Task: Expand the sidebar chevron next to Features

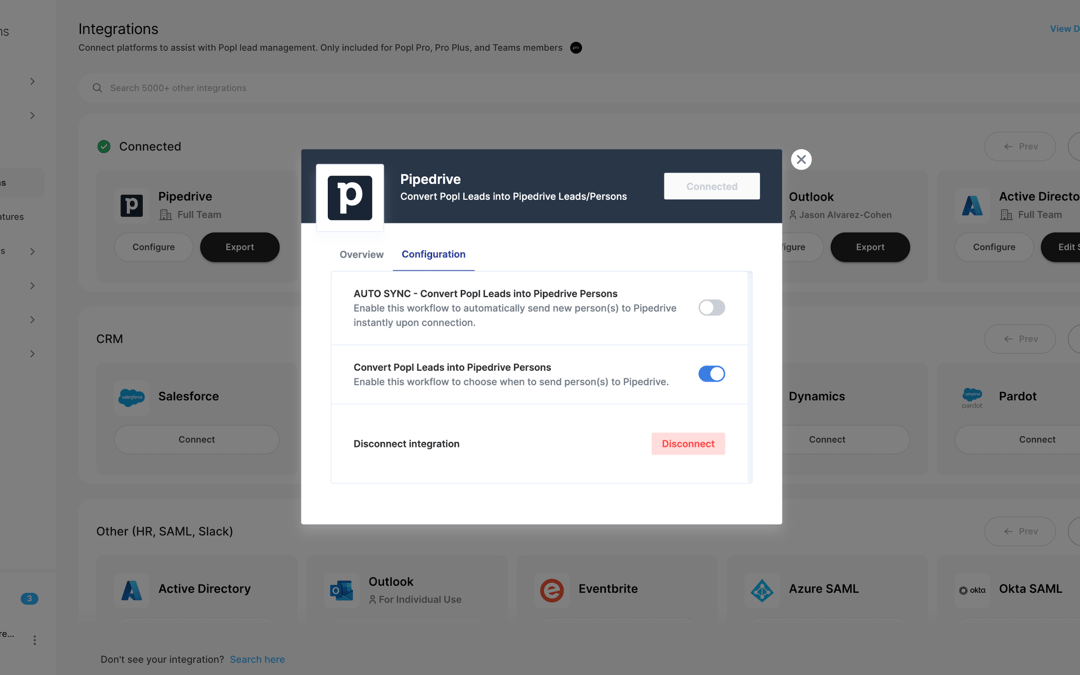Action: 31,251
